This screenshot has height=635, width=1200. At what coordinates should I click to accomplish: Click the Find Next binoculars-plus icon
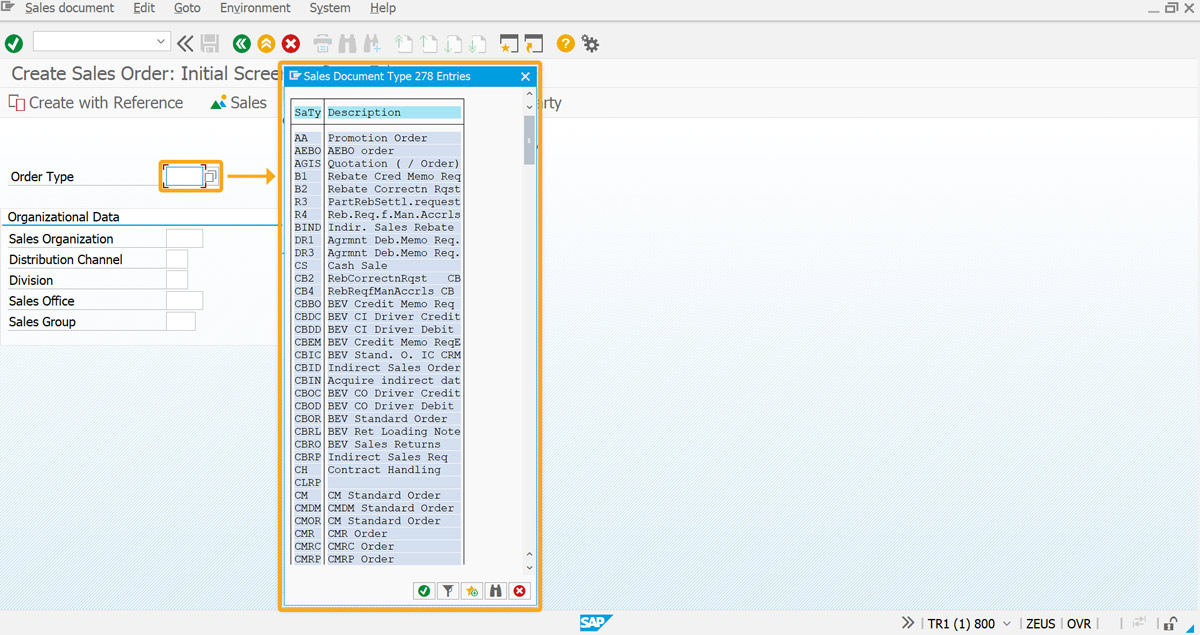tap(372, 43)
